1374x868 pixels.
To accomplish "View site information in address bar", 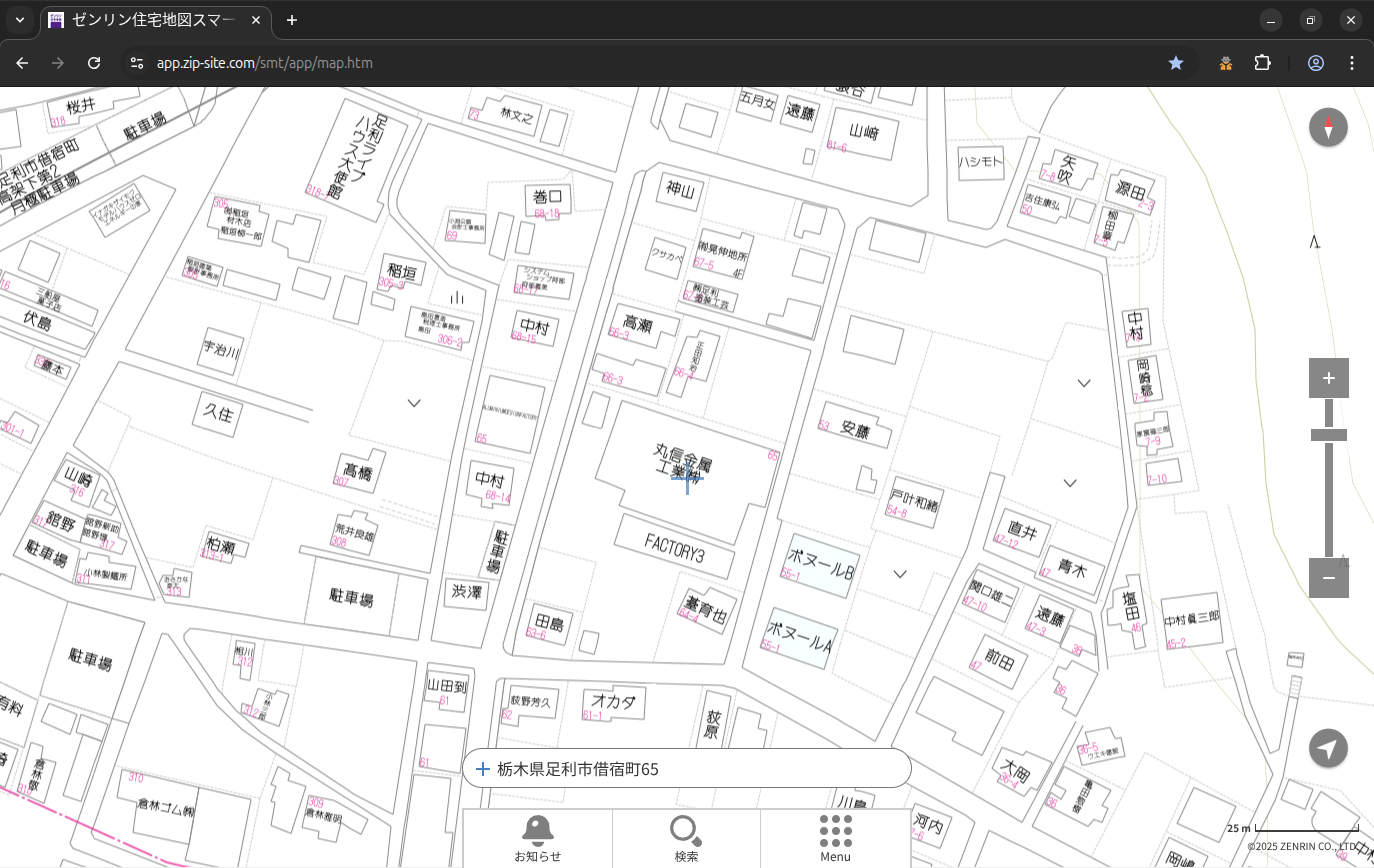I will pyautogui.click(x=137, y=63).
